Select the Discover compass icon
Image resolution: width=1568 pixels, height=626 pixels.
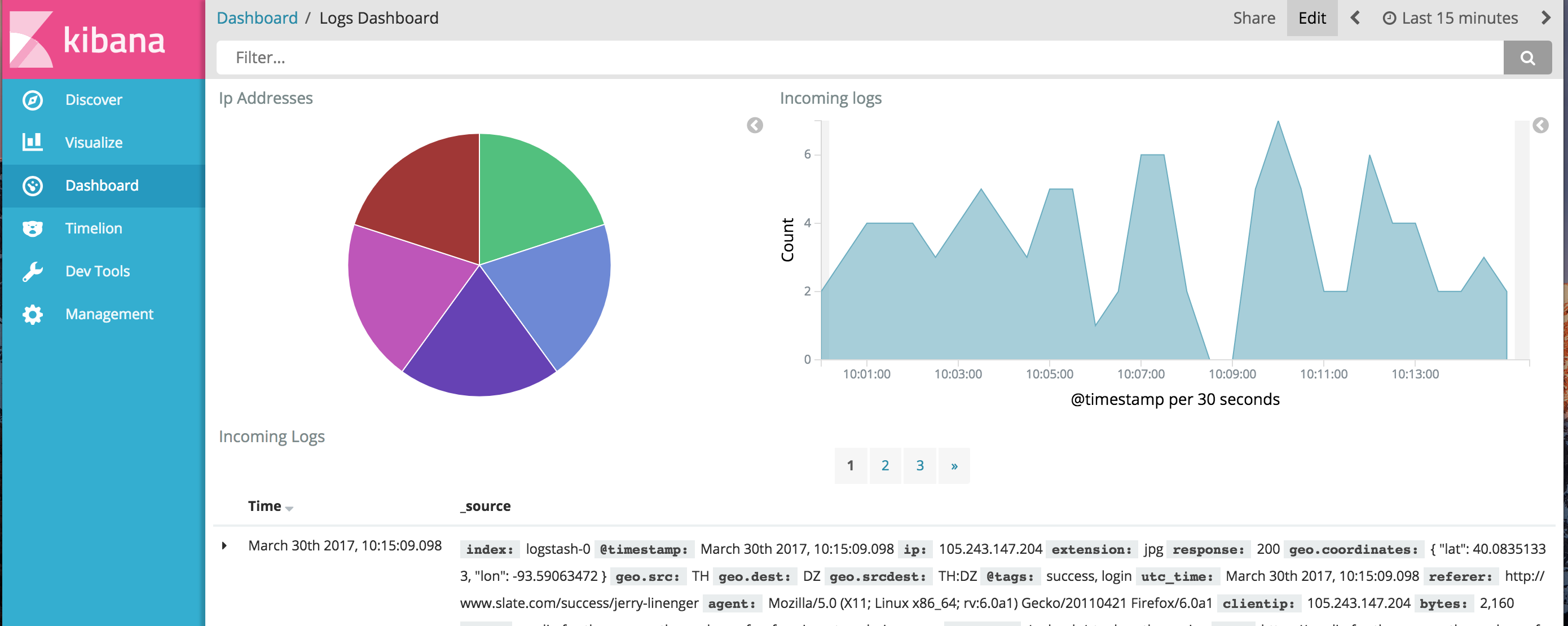click(x=33, y=99)
